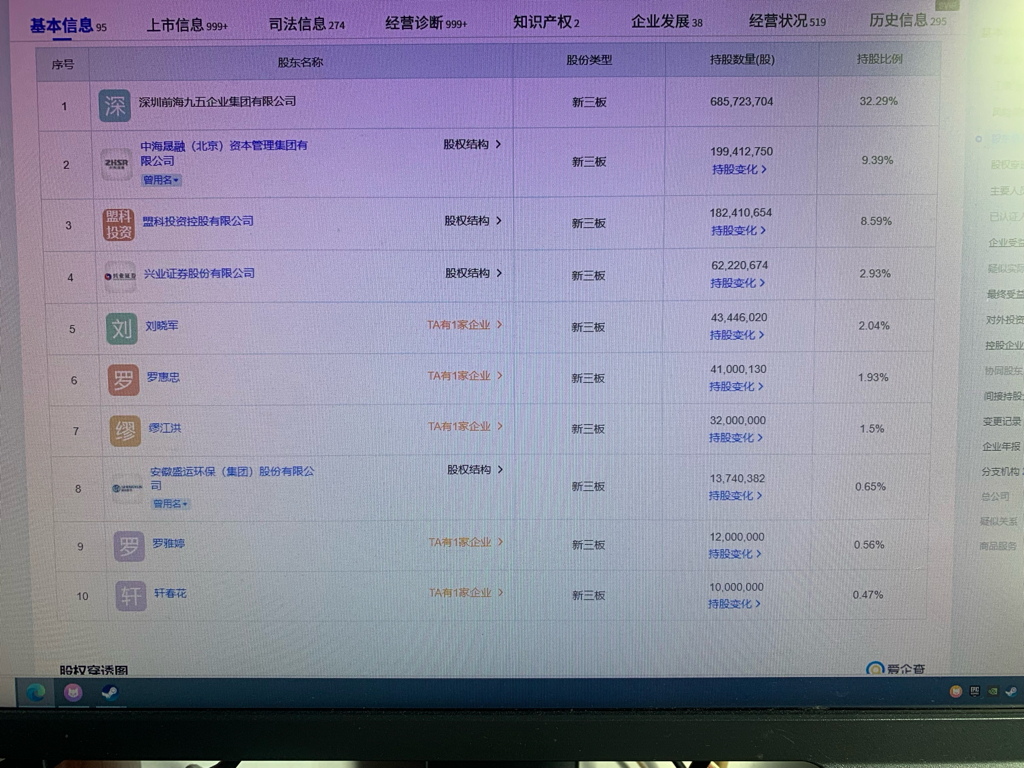Click the 轩 avatar icon
Screen dimensions: 1024x768
click(x=131, y=596)
